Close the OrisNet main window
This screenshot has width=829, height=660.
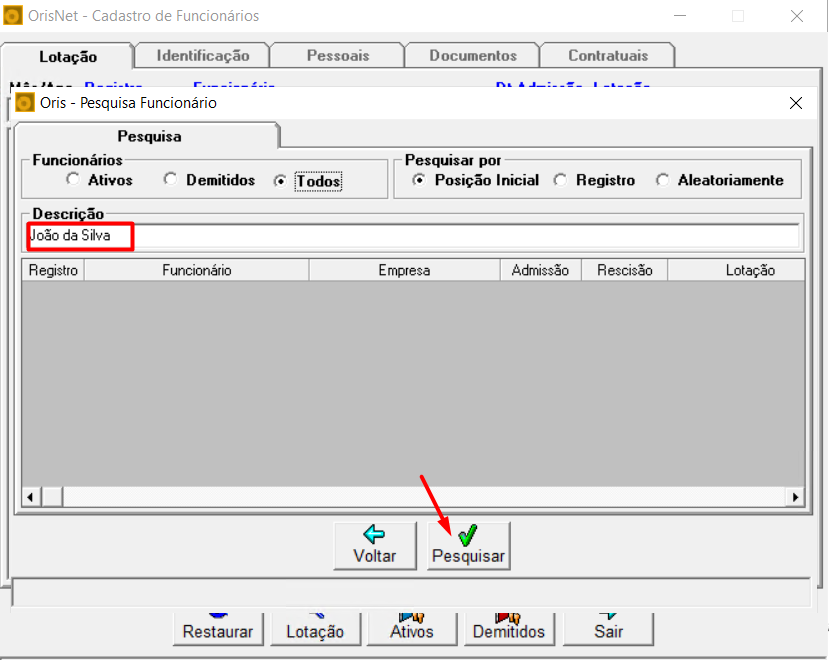tap(797, 16)
